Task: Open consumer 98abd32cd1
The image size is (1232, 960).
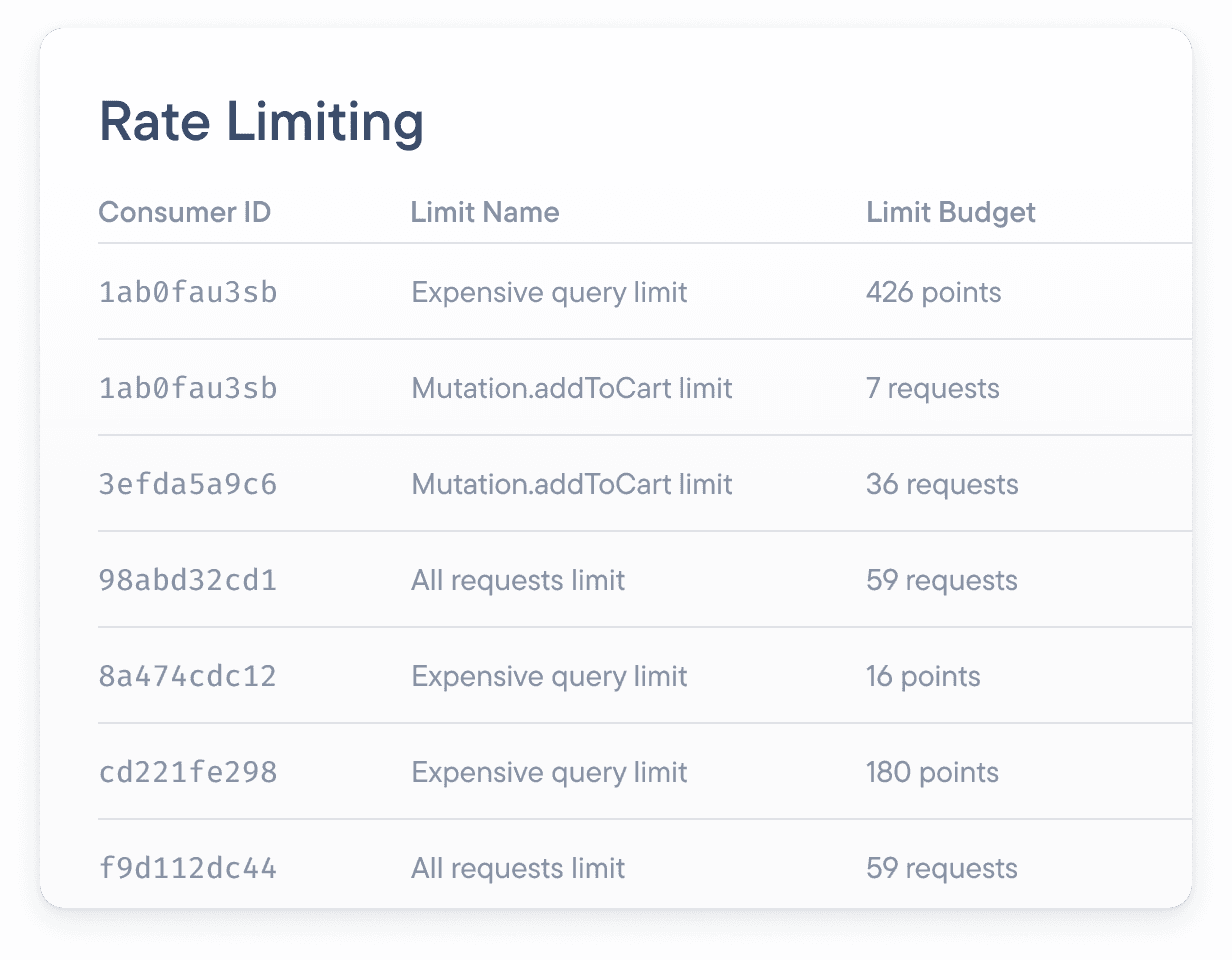Action: point(187,581)
